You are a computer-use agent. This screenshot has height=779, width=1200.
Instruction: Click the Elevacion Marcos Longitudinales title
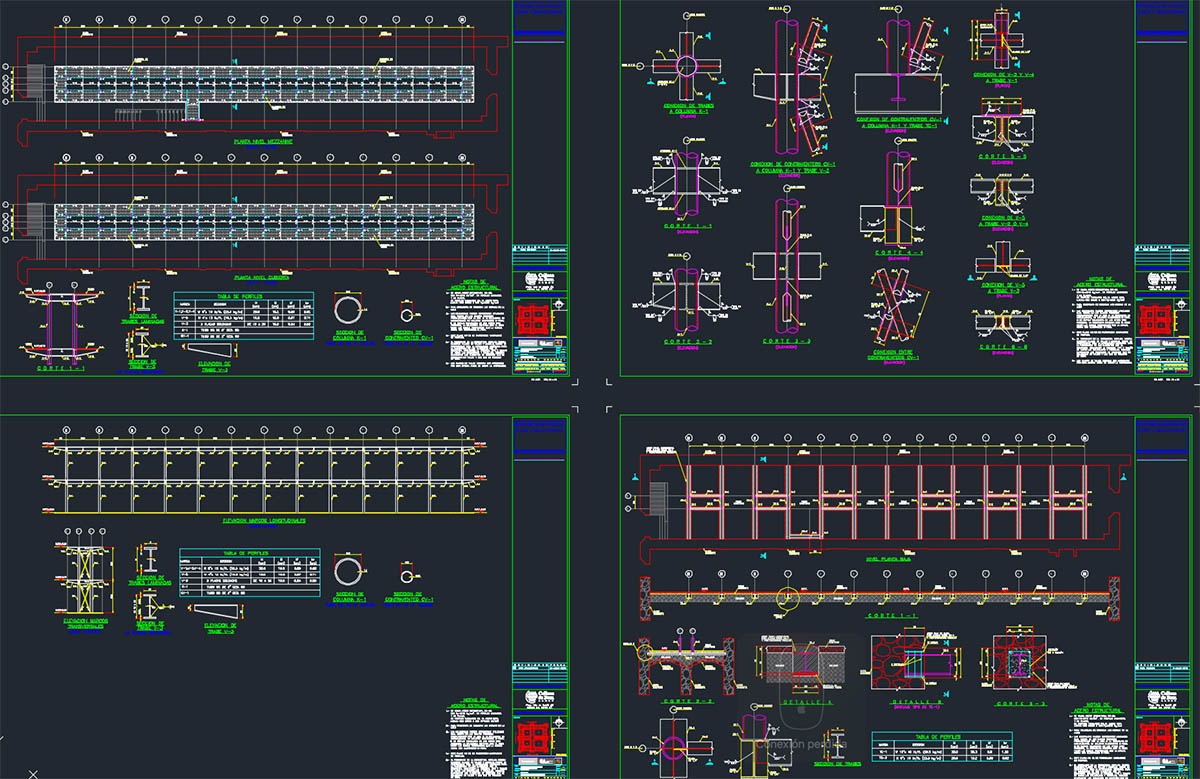264,521
